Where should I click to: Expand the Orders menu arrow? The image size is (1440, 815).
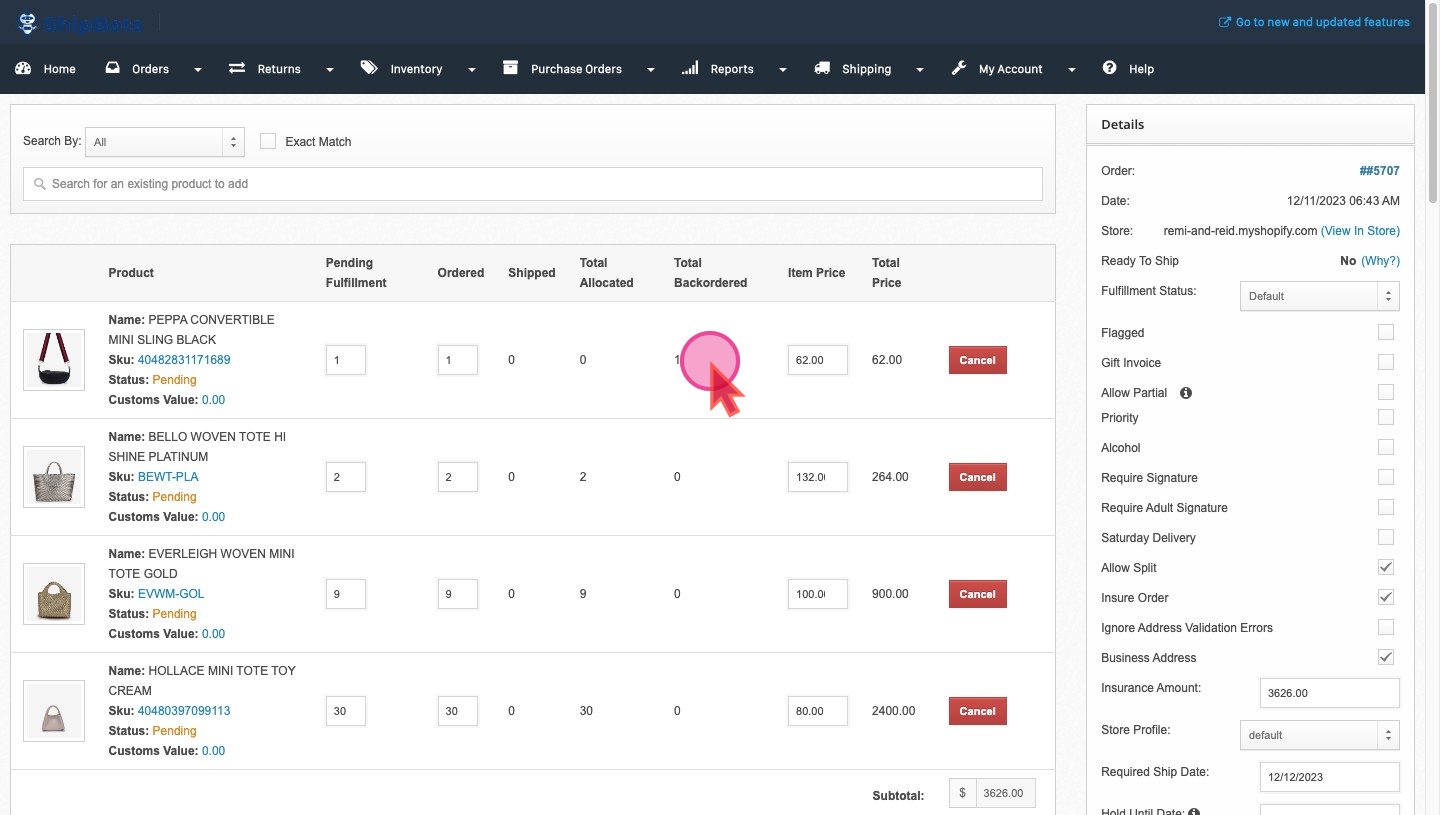pos(197,70)
